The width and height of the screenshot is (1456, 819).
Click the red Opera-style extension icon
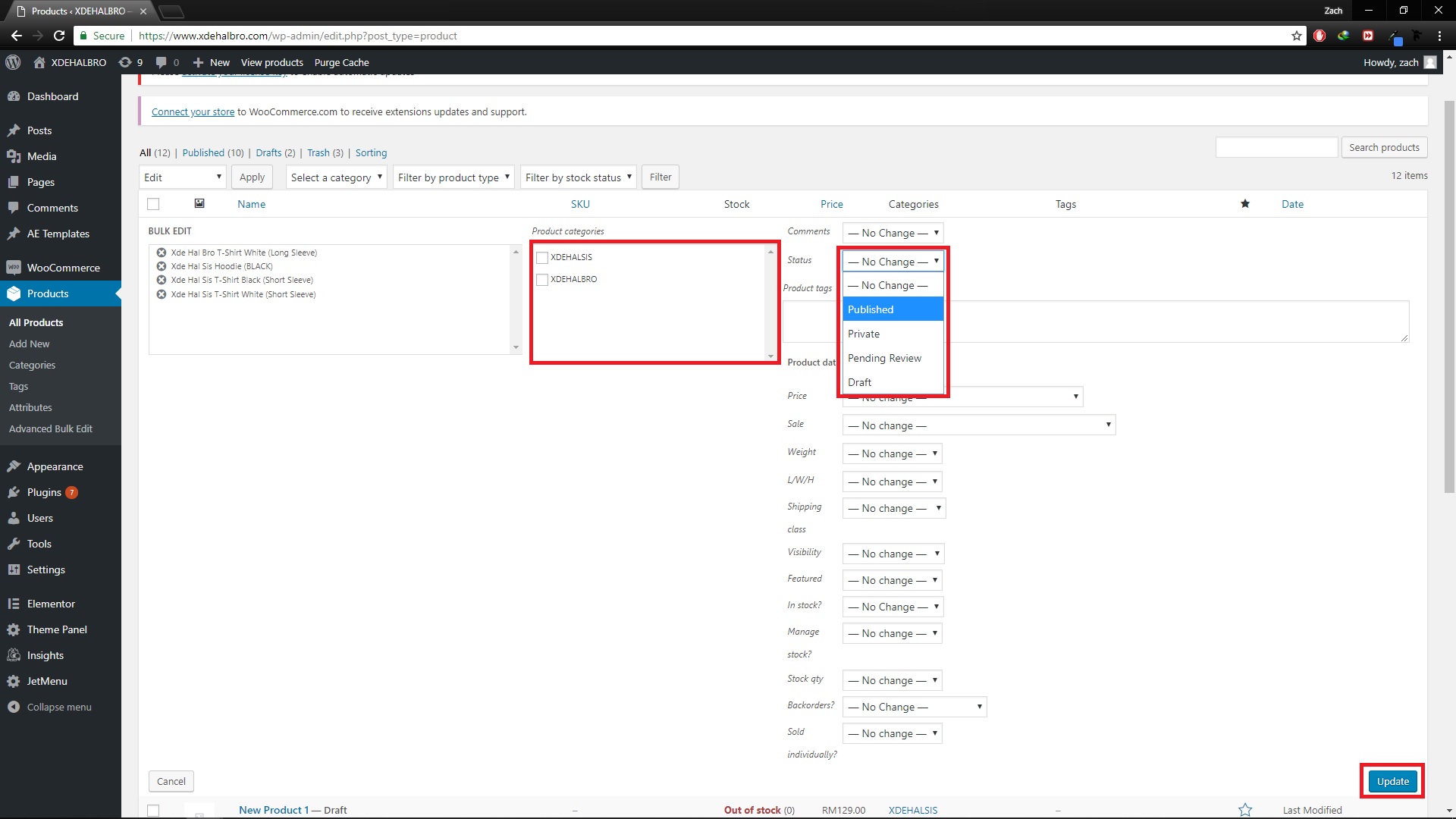pyautogui.click(x=1319, y=36)
